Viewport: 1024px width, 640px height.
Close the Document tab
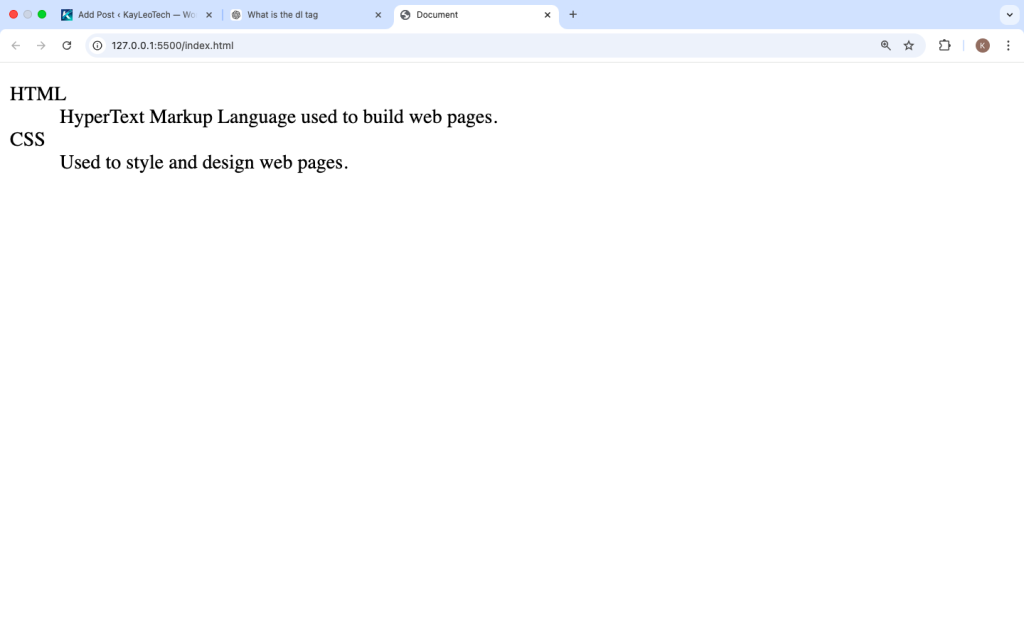tap(547, 15)
